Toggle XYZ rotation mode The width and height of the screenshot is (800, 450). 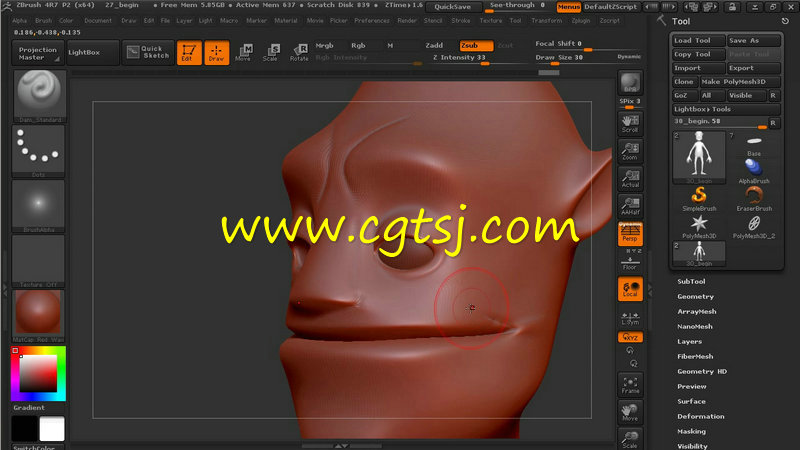coord(630,337)
